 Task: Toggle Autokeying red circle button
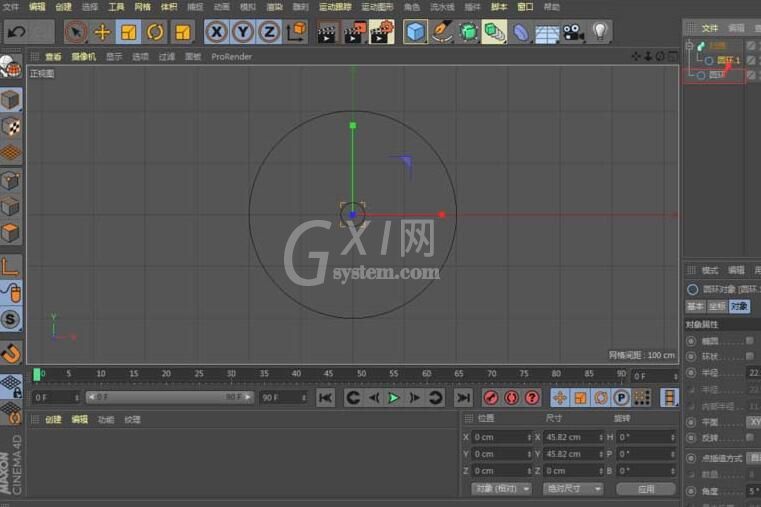click(x=511, y=398)
